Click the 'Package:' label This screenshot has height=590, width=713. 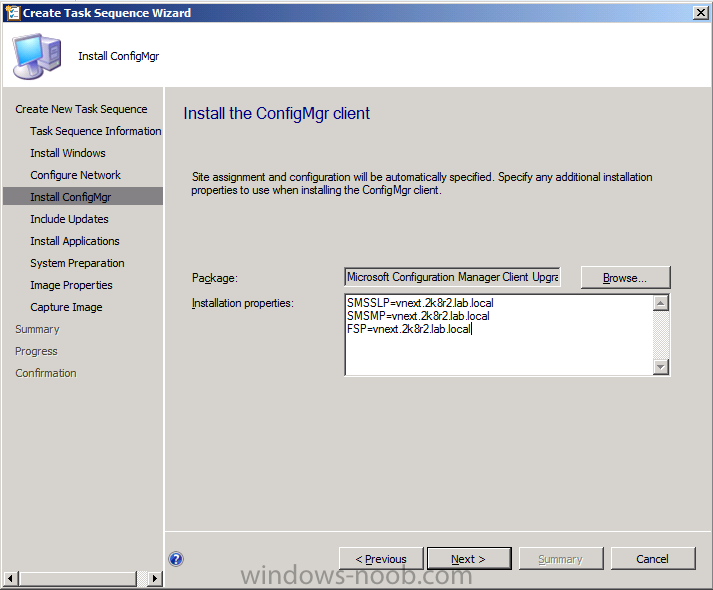(x=215, y=278)
